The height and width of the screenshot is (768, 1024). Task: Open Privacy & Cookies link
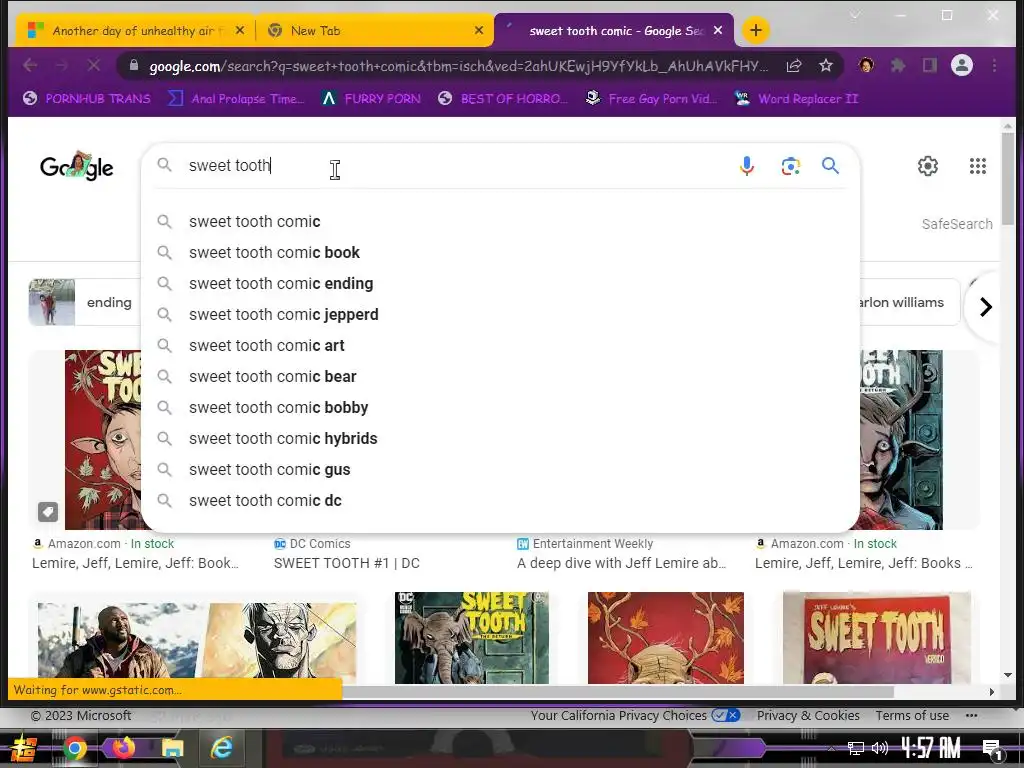(x=808, y=716)
